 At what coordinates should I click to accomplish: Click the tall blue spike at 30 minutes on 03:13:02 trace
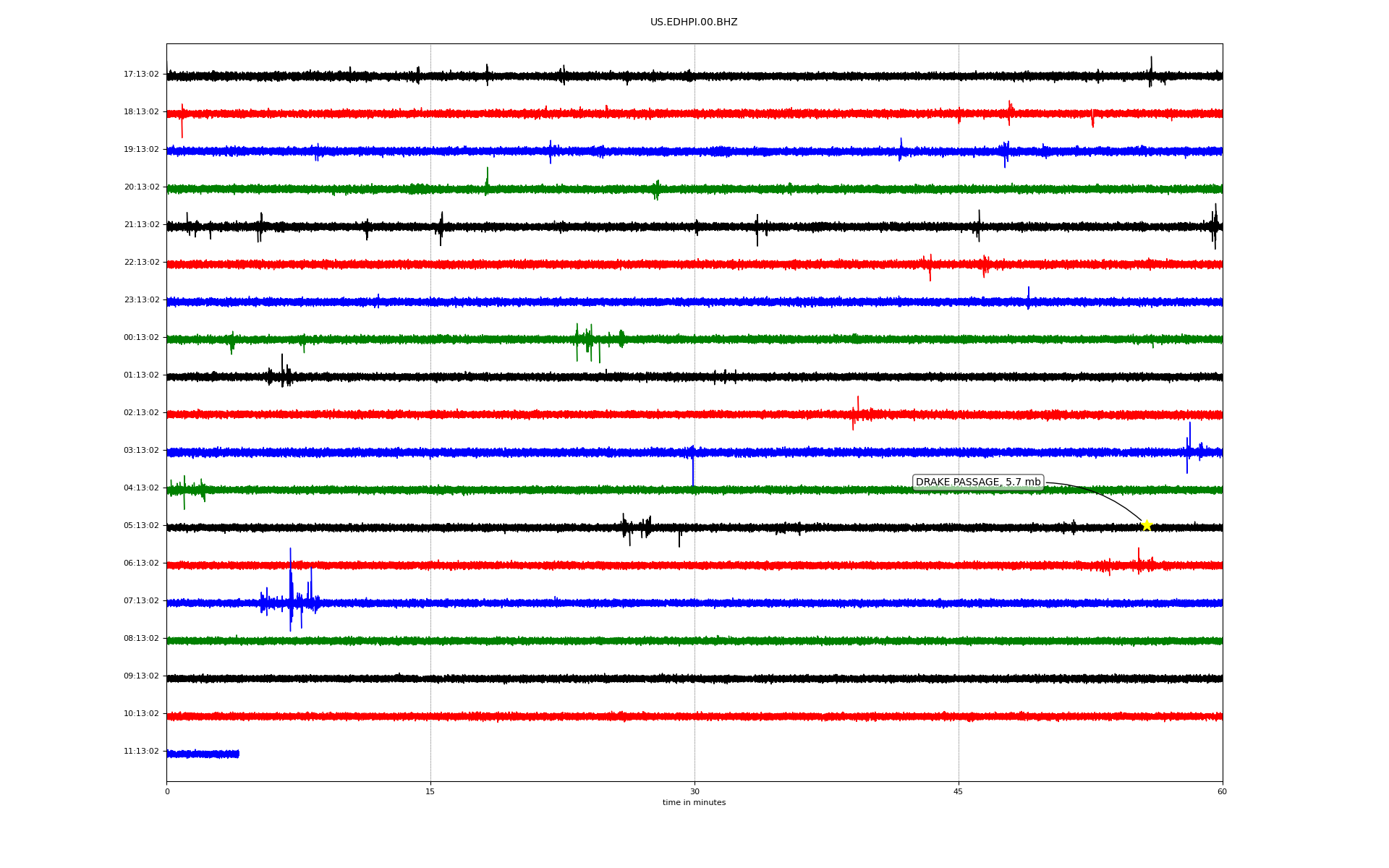click(x=693, y=467)
